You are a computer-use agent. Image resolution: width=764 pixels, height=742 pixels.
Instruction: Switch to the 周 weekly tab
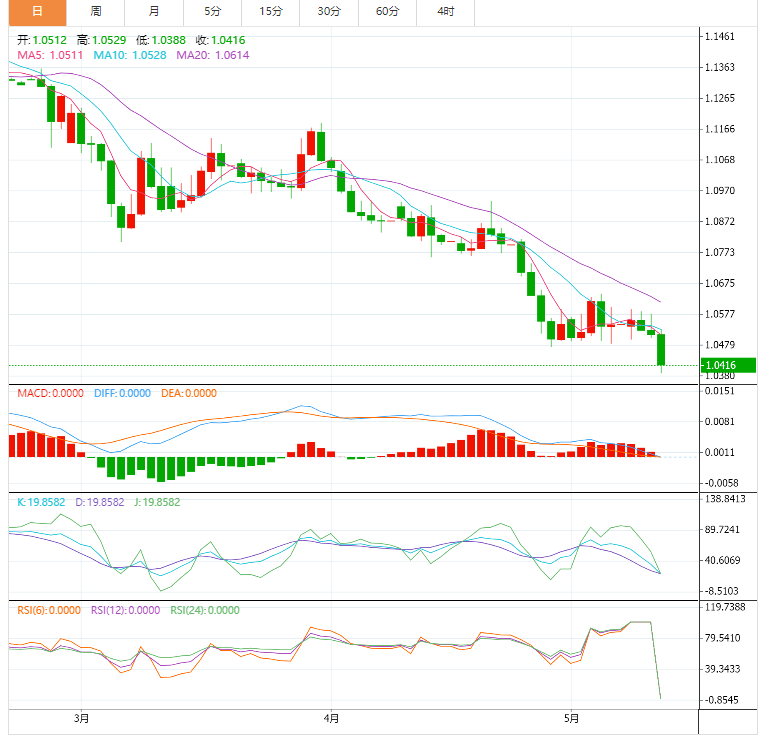point(96,12)
